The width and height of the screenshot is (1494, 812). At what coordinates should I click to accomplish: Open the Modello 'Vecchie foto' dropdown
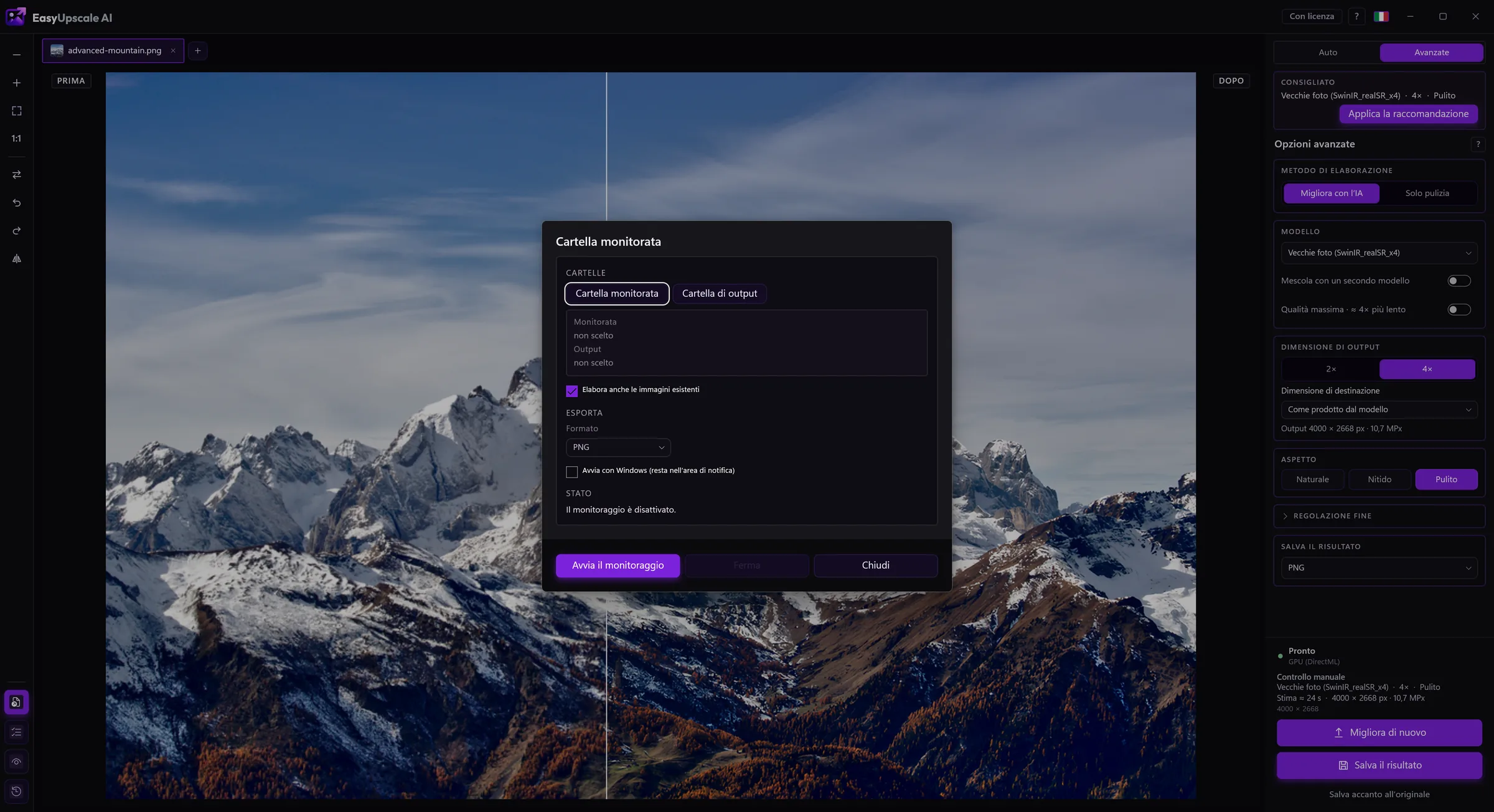pyautogui.click(x=1379, y=253)
